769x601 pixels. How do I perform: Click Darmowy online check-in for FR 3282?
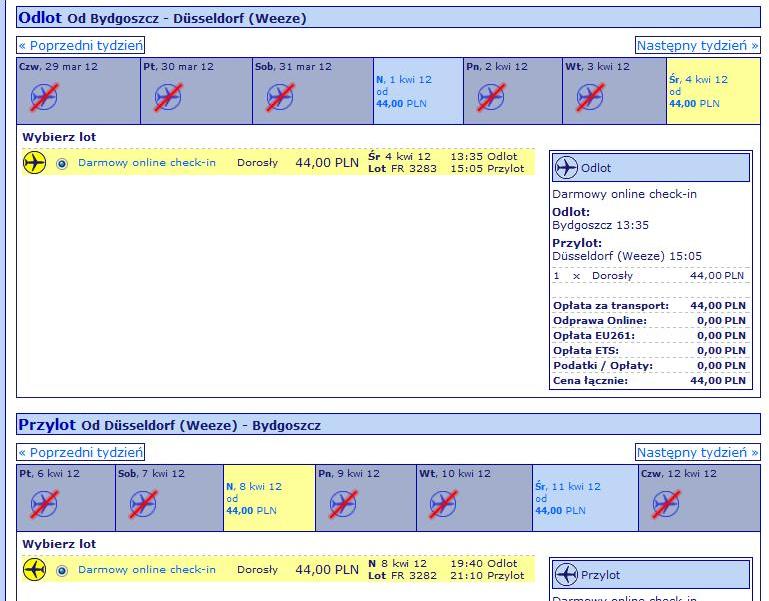click(x=147, y=570)
